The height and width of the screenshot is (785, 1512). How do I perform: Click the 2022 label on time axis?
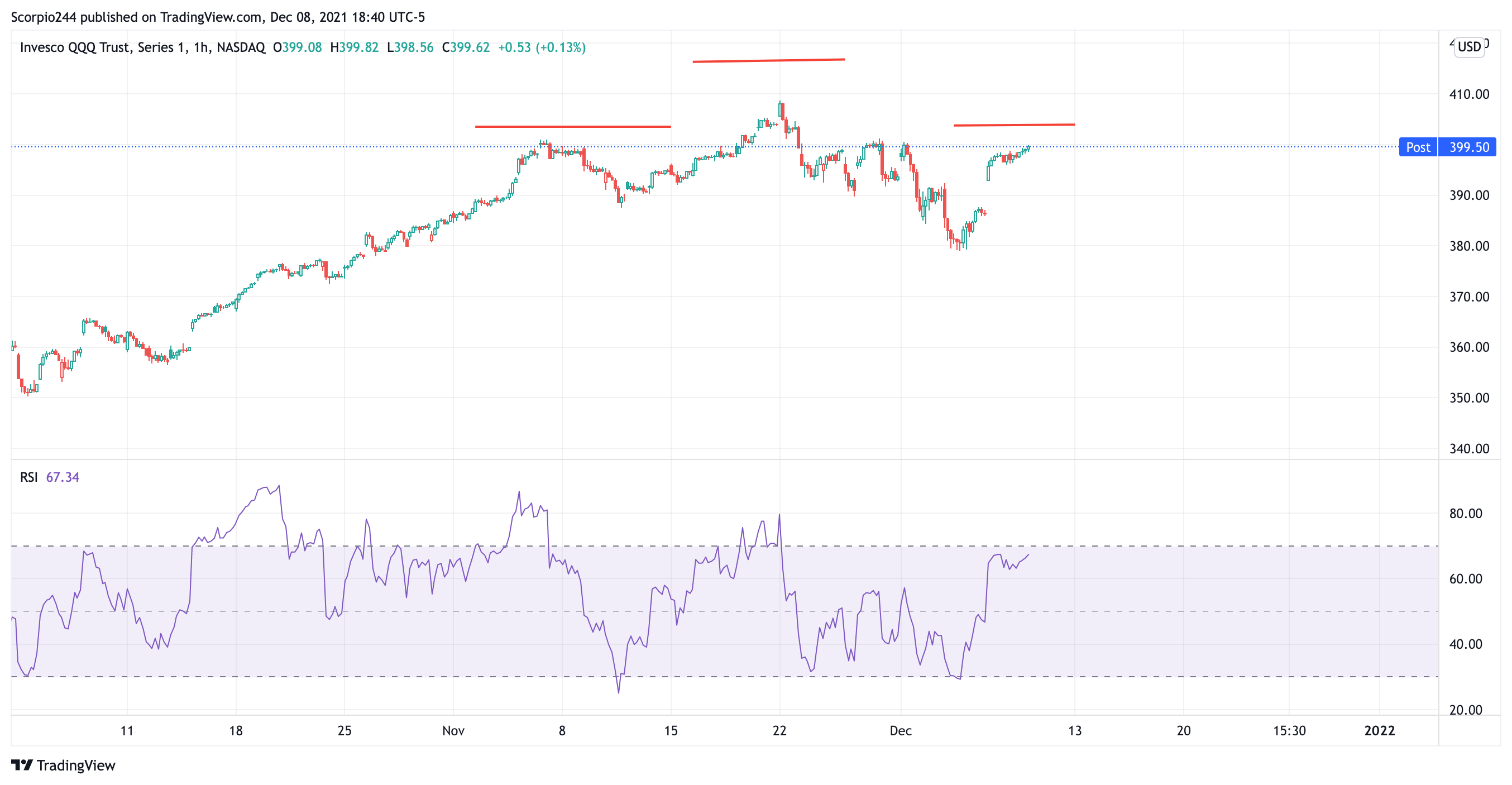click(x=1379, y=731)
